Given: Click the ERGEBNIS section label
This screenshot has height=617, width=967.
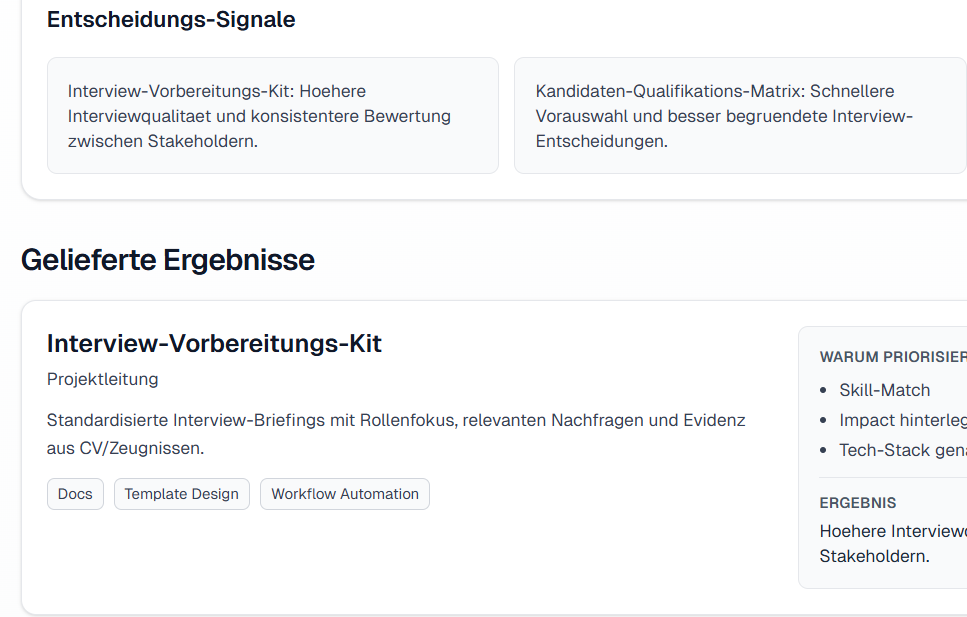Looking at the screenshot, I should point(858,503).
